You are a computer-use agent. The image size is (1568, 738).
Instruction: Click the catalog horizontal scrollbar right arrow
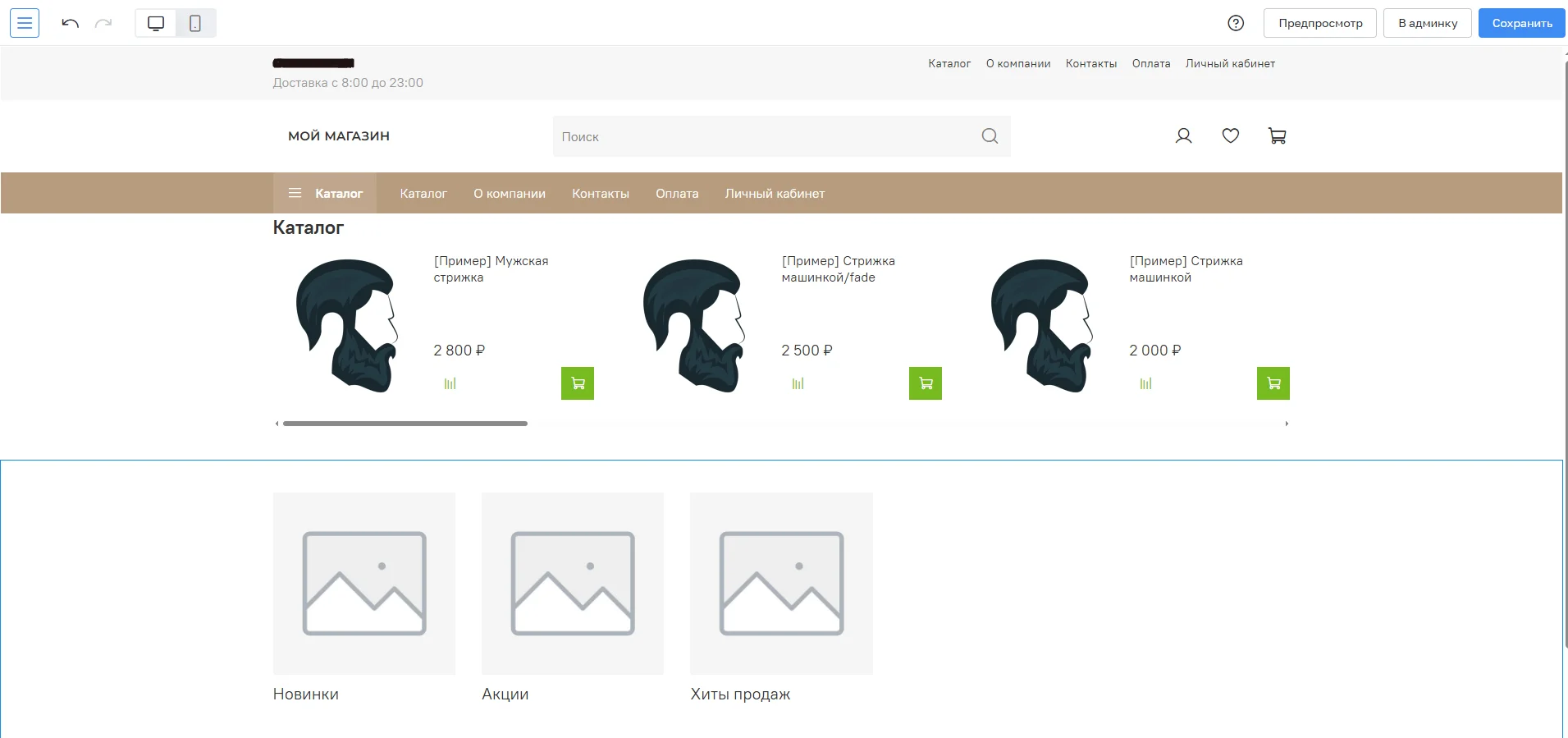(1287, 424)
